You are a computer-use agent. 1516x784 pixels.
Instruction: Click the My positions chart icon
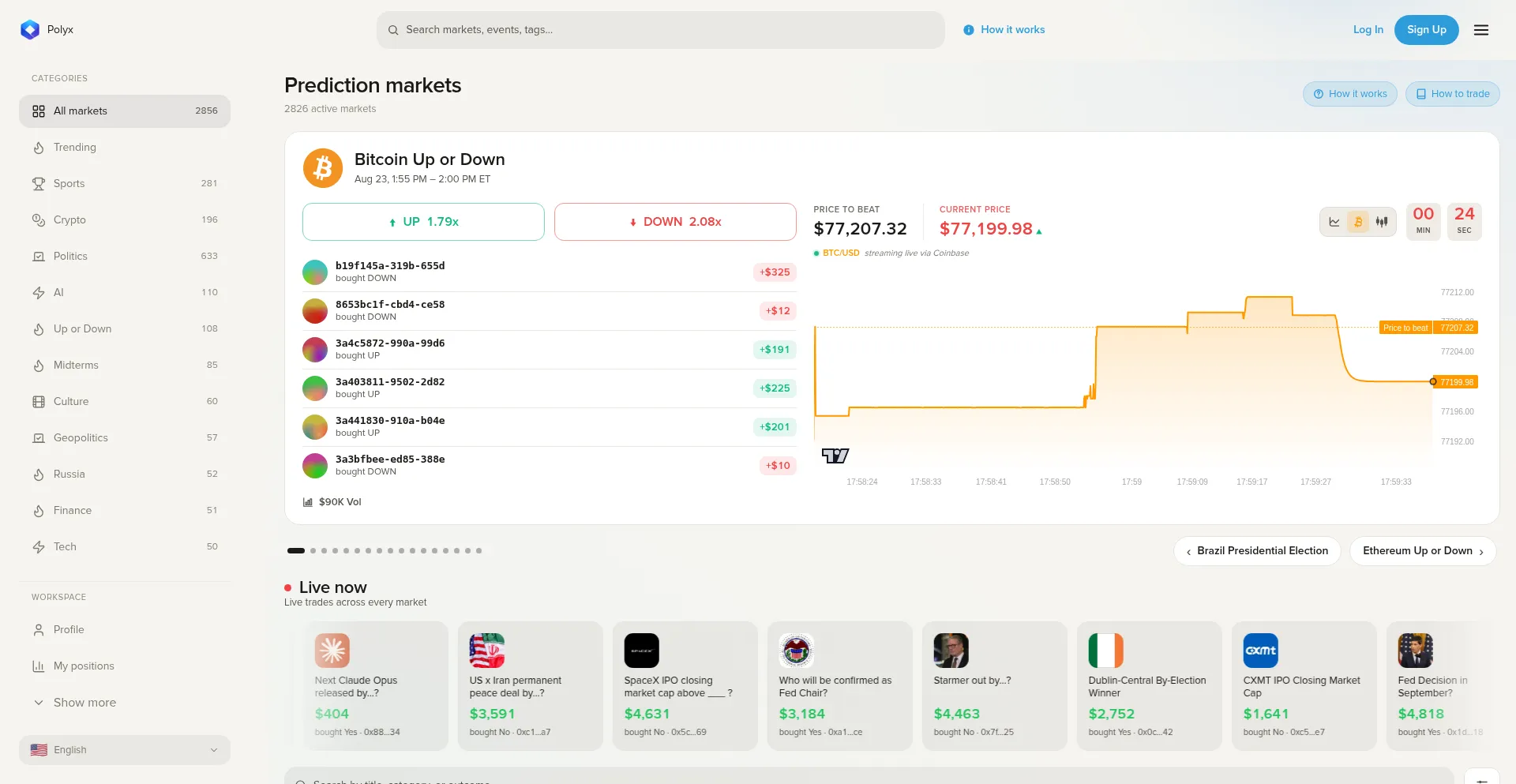39,666
